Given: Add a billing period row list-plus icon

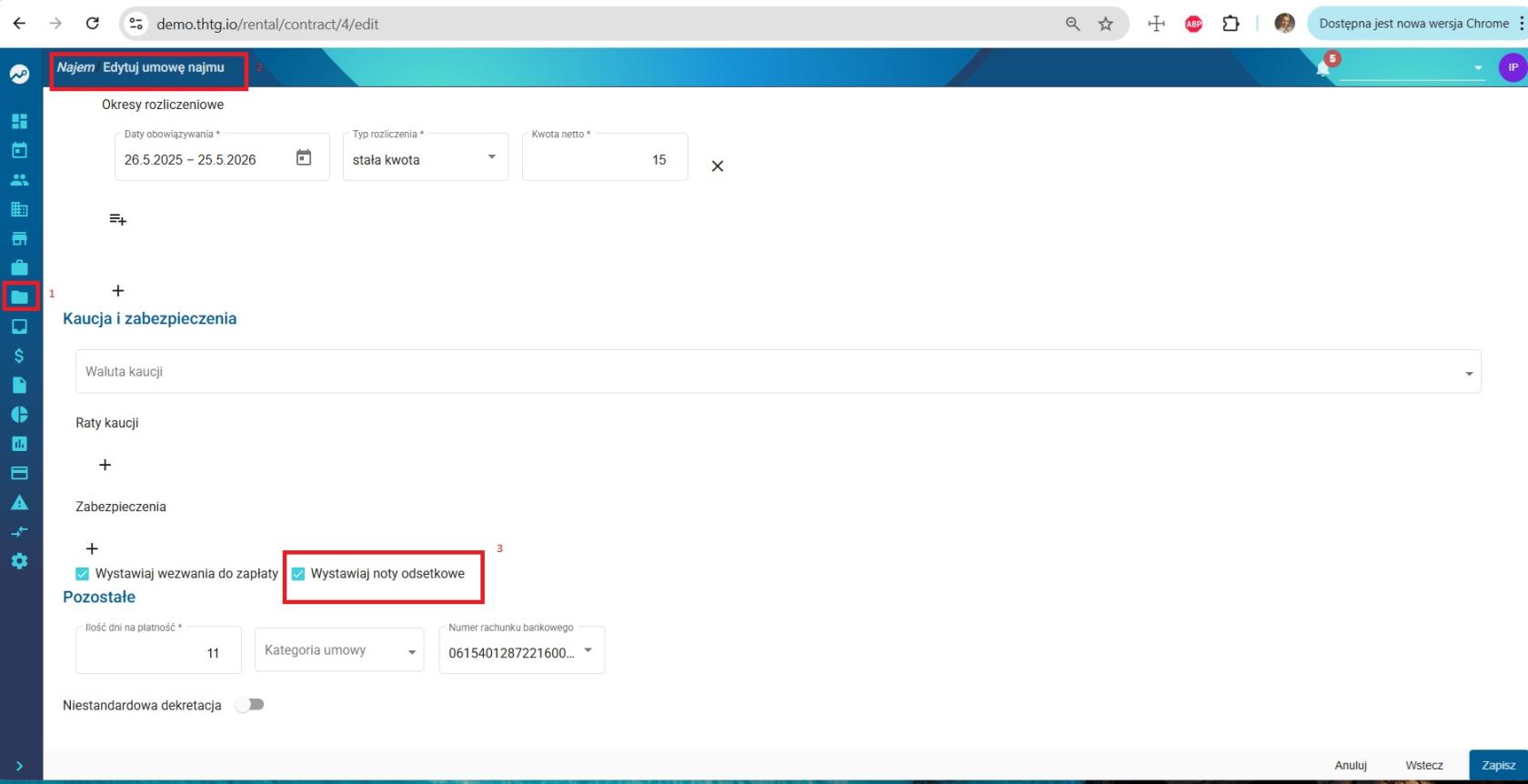Looking at the screenshot, I should point(118,219).
